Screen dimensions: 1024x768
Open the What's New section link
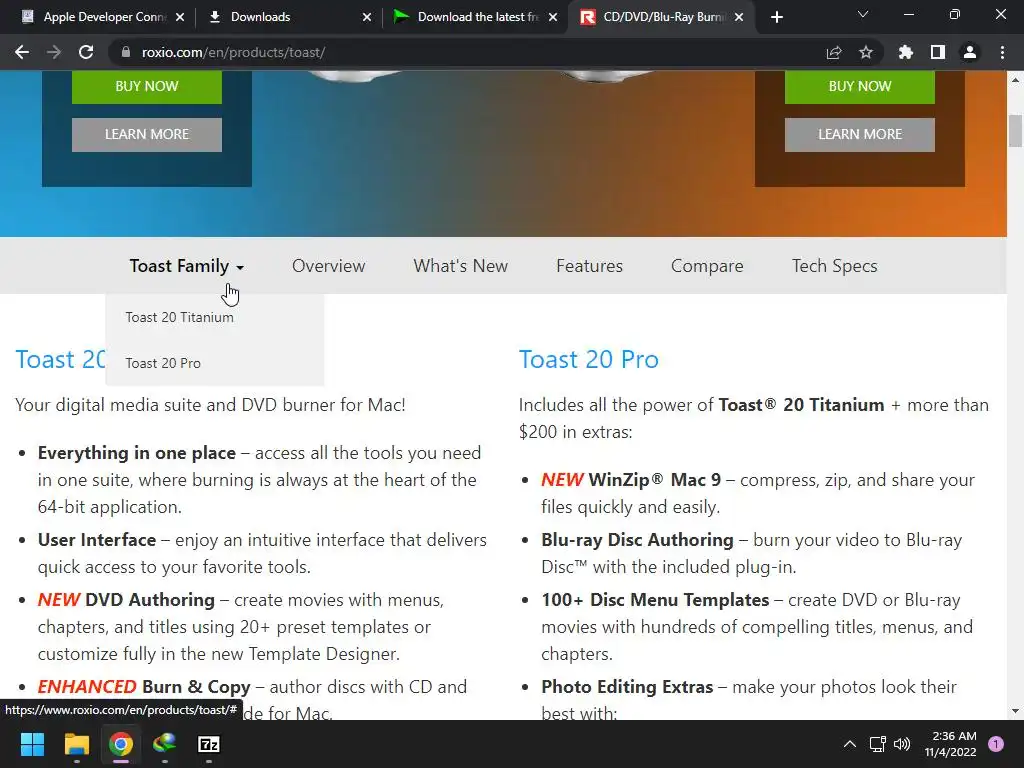click(x=460, y=266)
